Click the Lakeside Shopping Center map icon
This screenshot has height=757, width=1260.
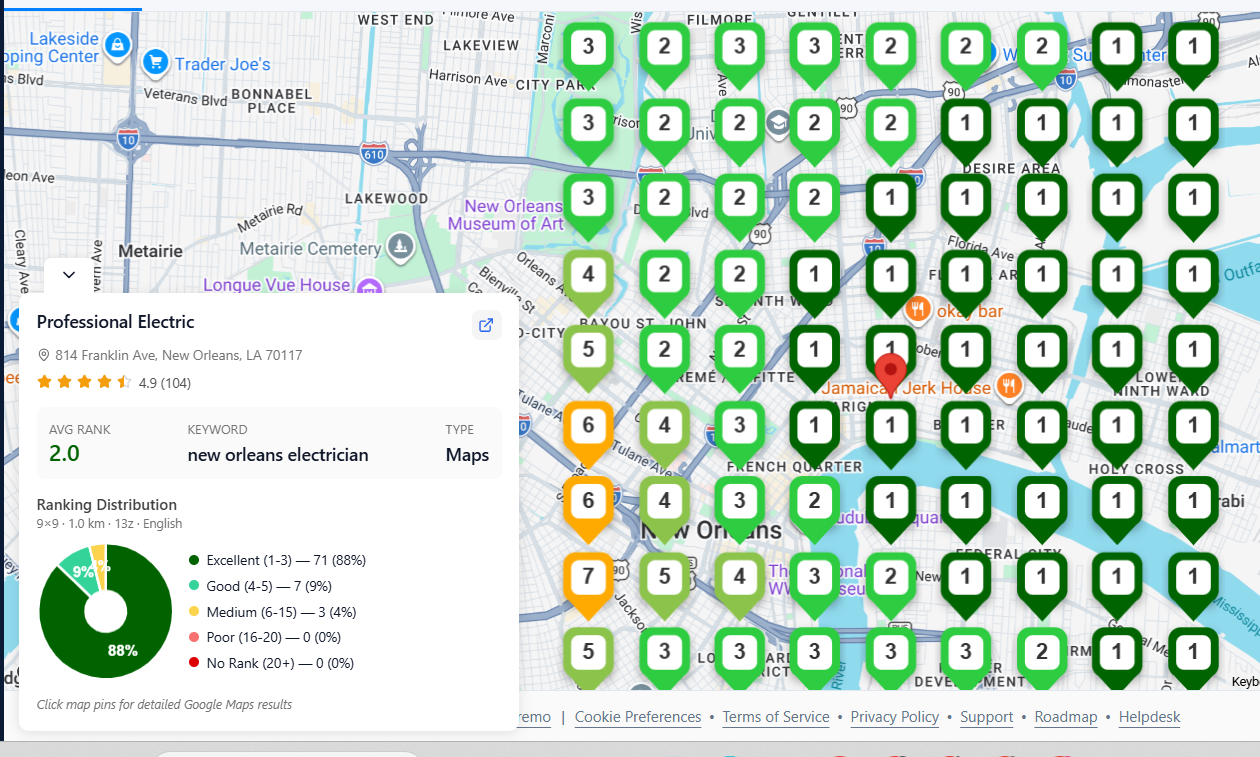(118, 45)
